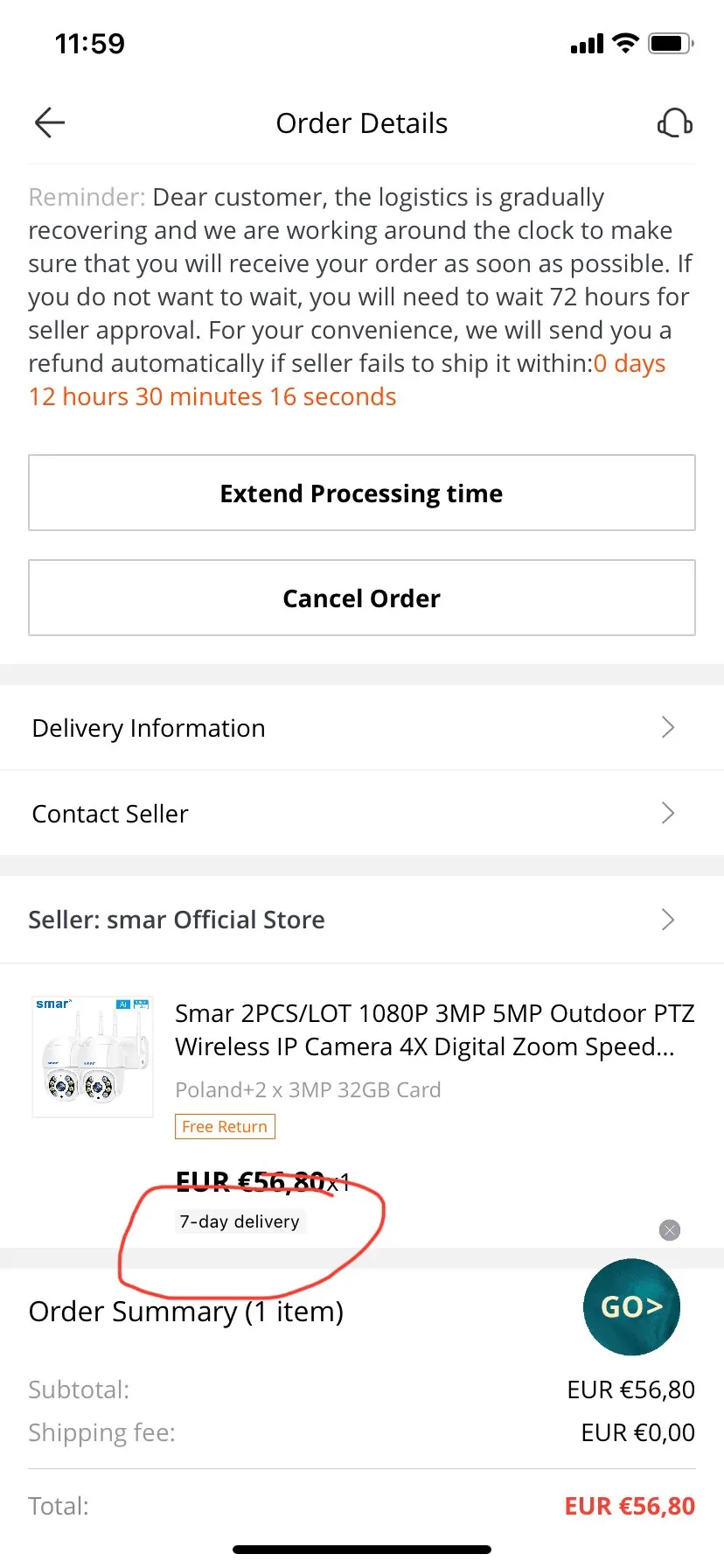Click the Contact Seller chevron arrow
Viewport: 724px width, 1568px height.
tap(668, 813)
